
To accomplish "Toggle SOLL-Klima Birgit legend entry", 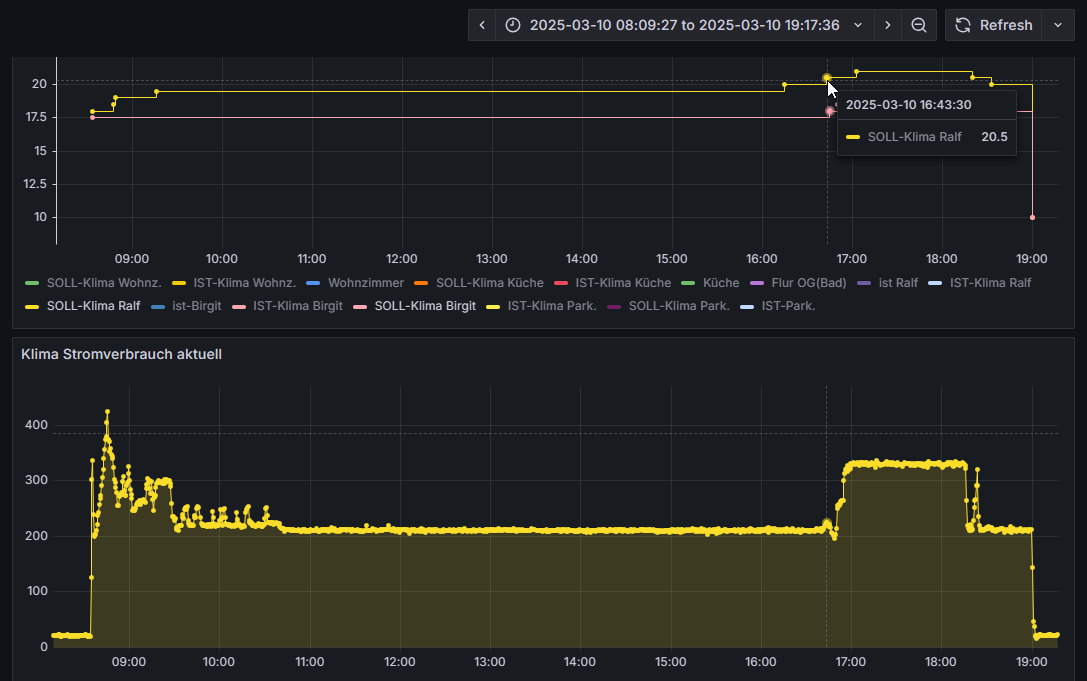I will [x=424, y=306].
